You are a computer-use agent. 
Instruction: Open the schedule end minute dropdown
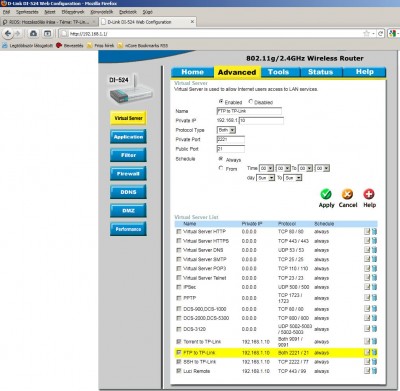(x=322, y=168)
